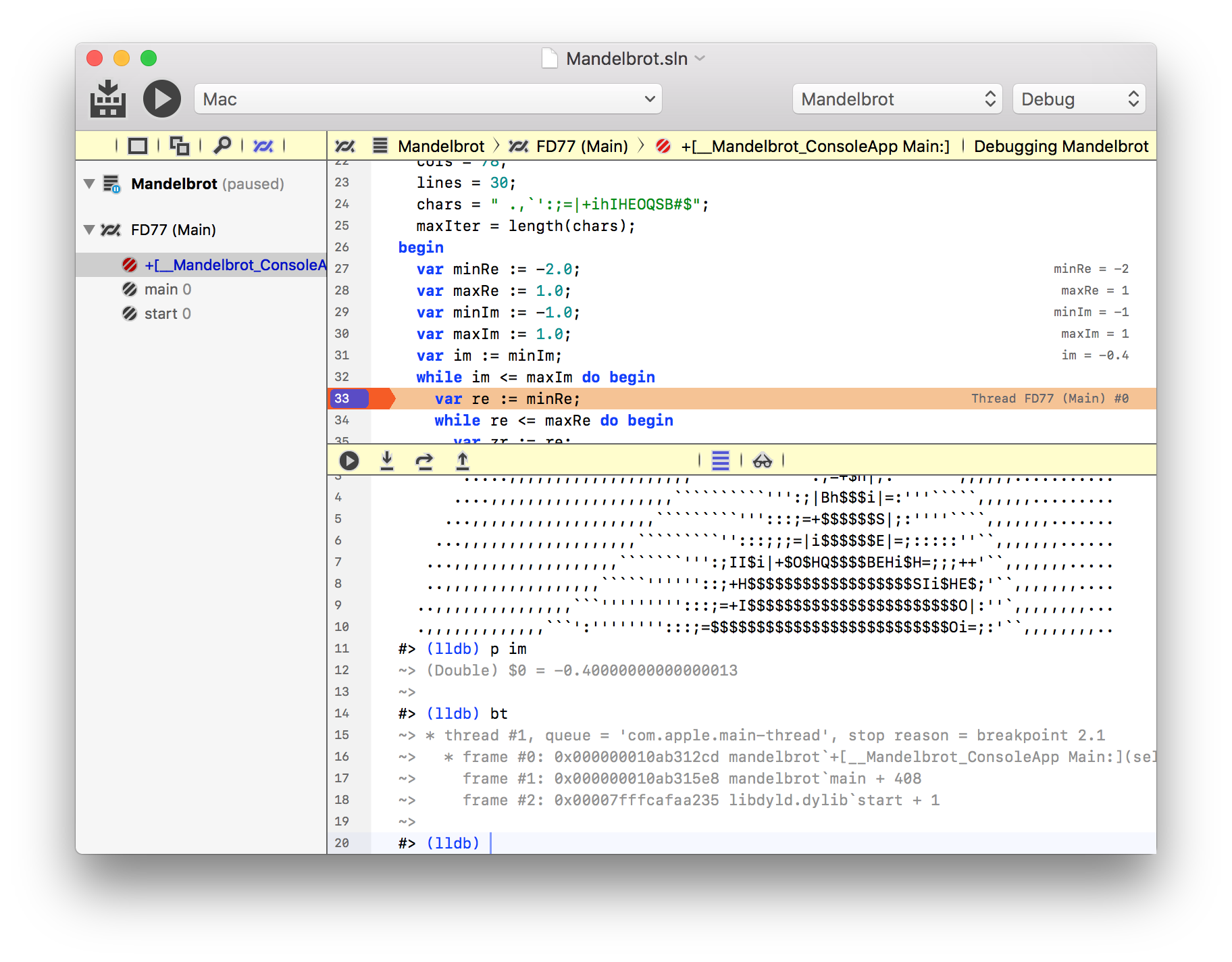The image size is (1232, 962).
Task: Select the start 0 stack frame
Action: pyautogui.click(x=201, y=313)
